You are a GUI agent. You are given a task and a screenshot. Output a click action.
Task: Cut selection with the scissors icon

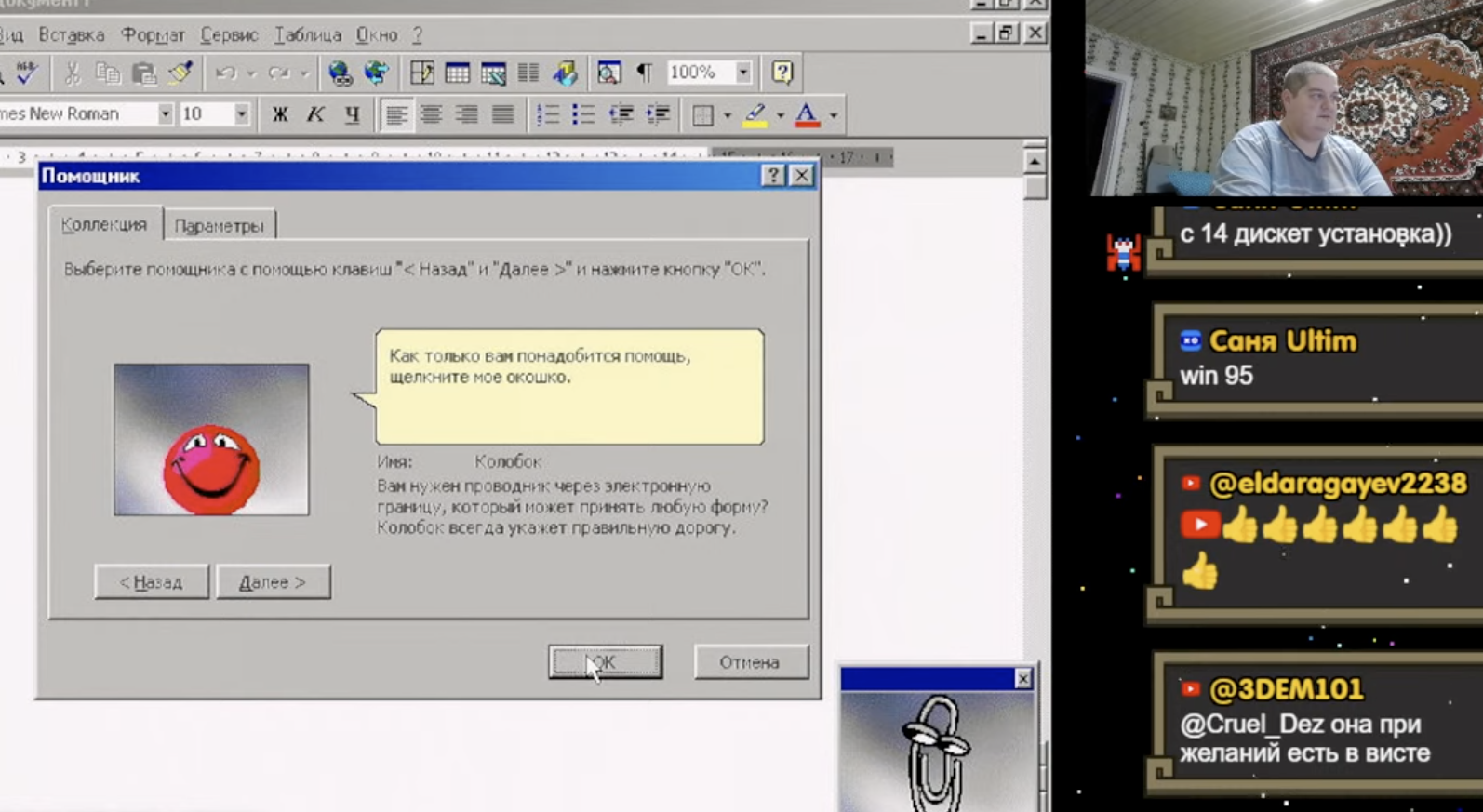click(x=73, y=73)
